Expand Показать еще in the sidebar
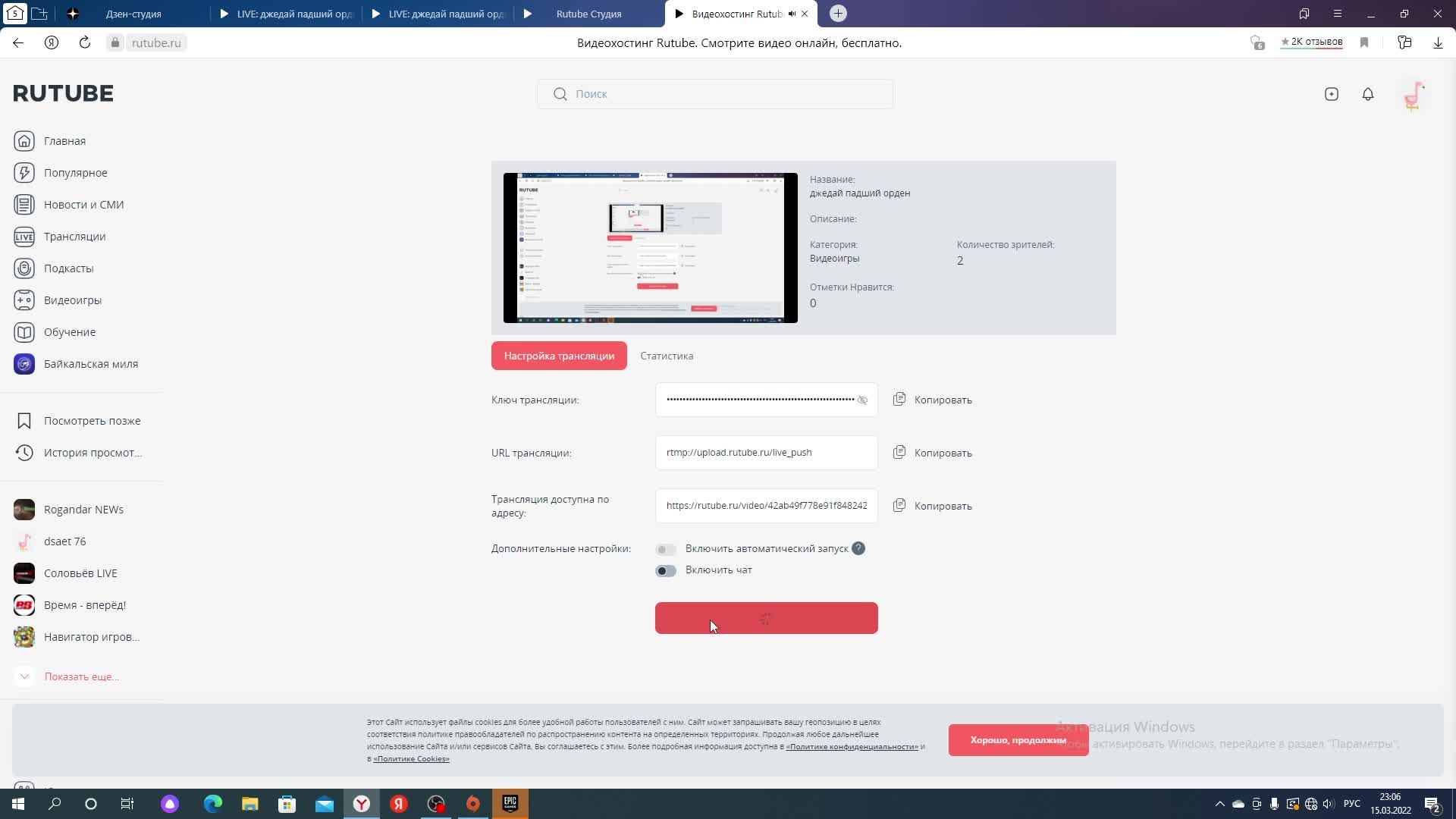Image resolution: width=1456 pixels, height=819 pixels. click(81, 676)
